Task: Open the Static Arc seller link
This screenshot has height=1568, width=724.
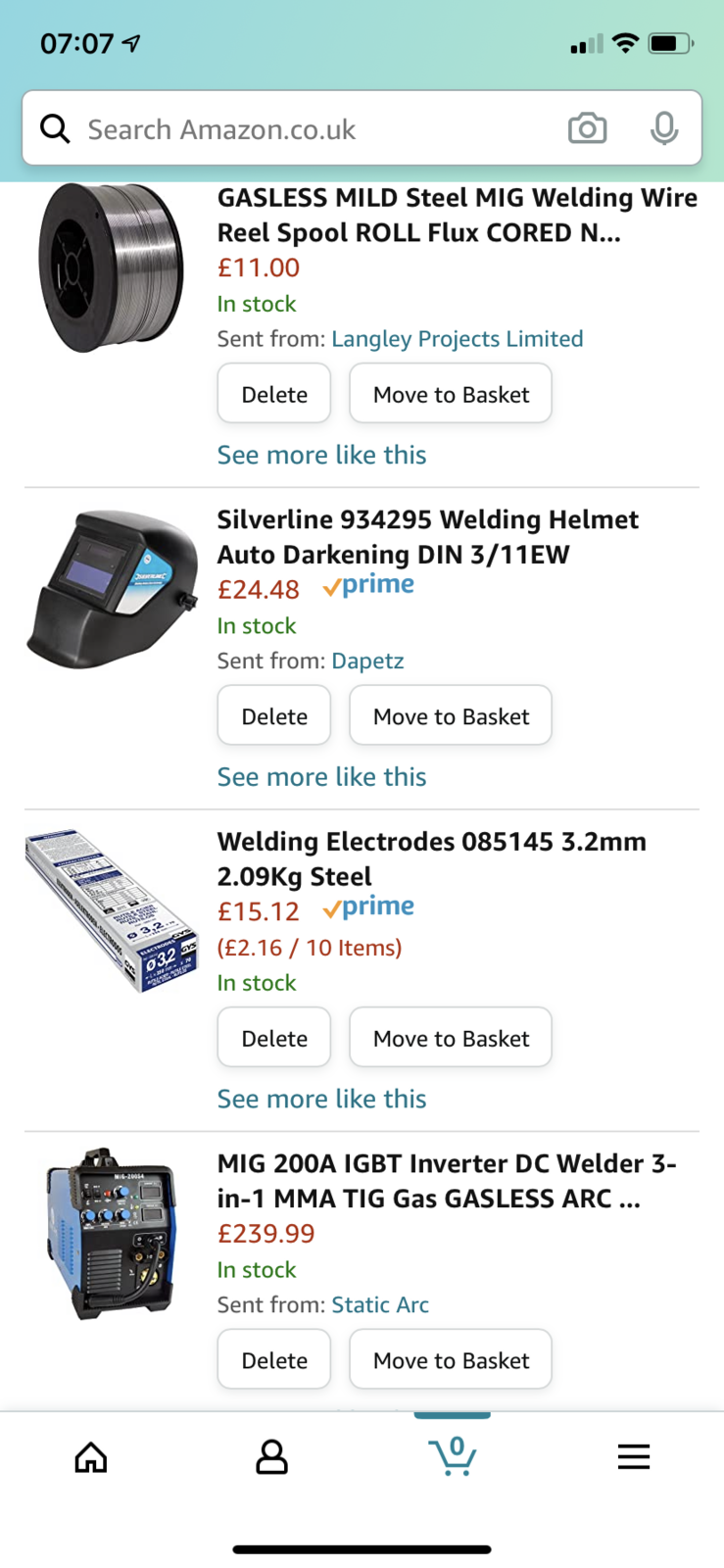Action: (x=380, y=1304)
